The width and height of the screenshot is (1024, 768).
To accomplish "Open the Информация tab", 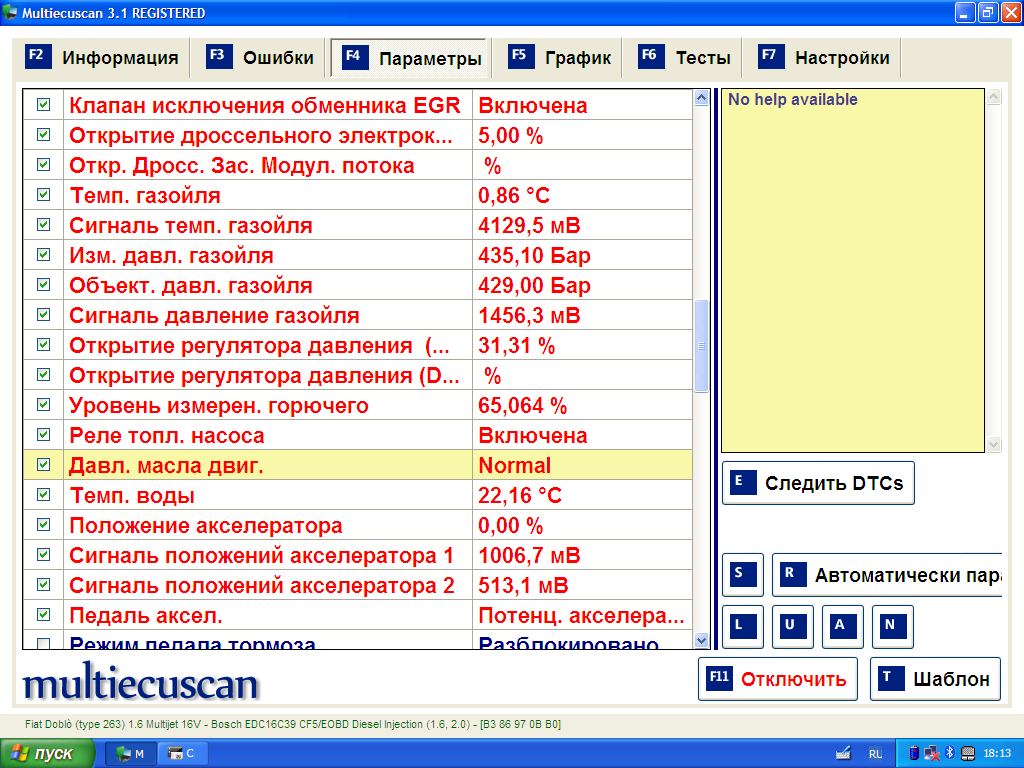I will pos(102,57).
